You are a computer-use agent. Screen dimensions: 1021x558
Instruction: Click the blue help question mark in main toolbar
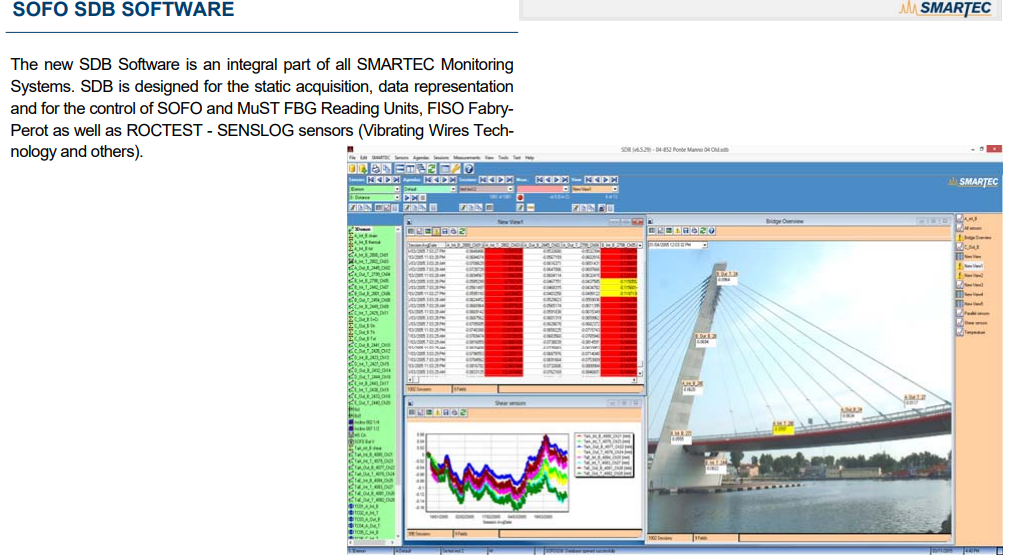pos(469,169)
